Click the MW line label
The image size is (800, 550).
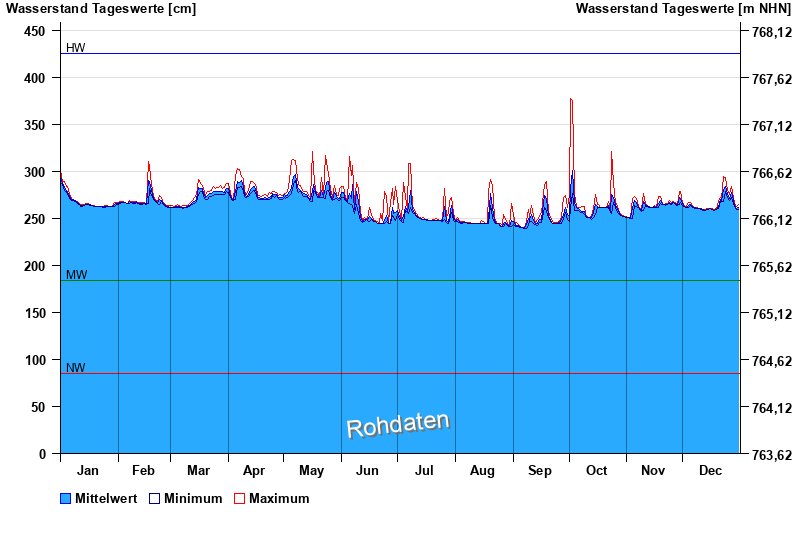(x=77, y=274)
